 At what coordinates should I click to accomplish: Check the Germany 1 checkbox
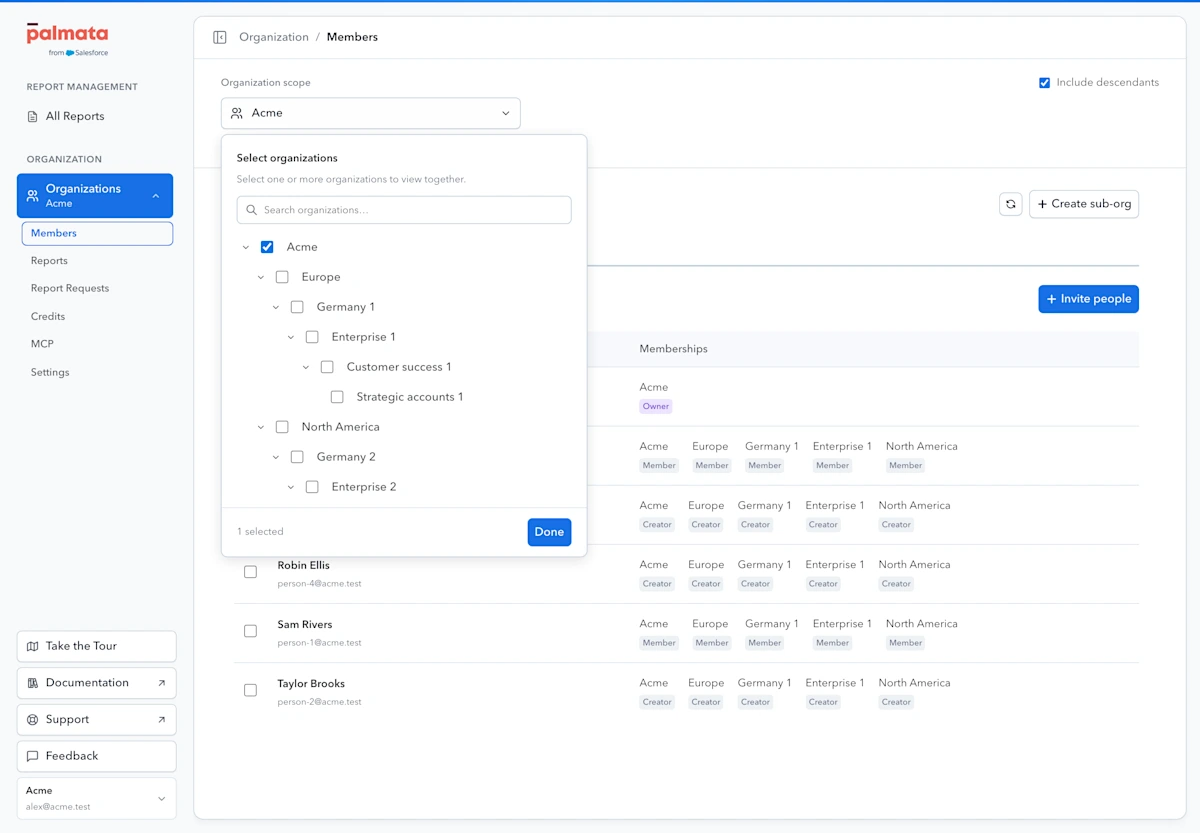(297, 307)
